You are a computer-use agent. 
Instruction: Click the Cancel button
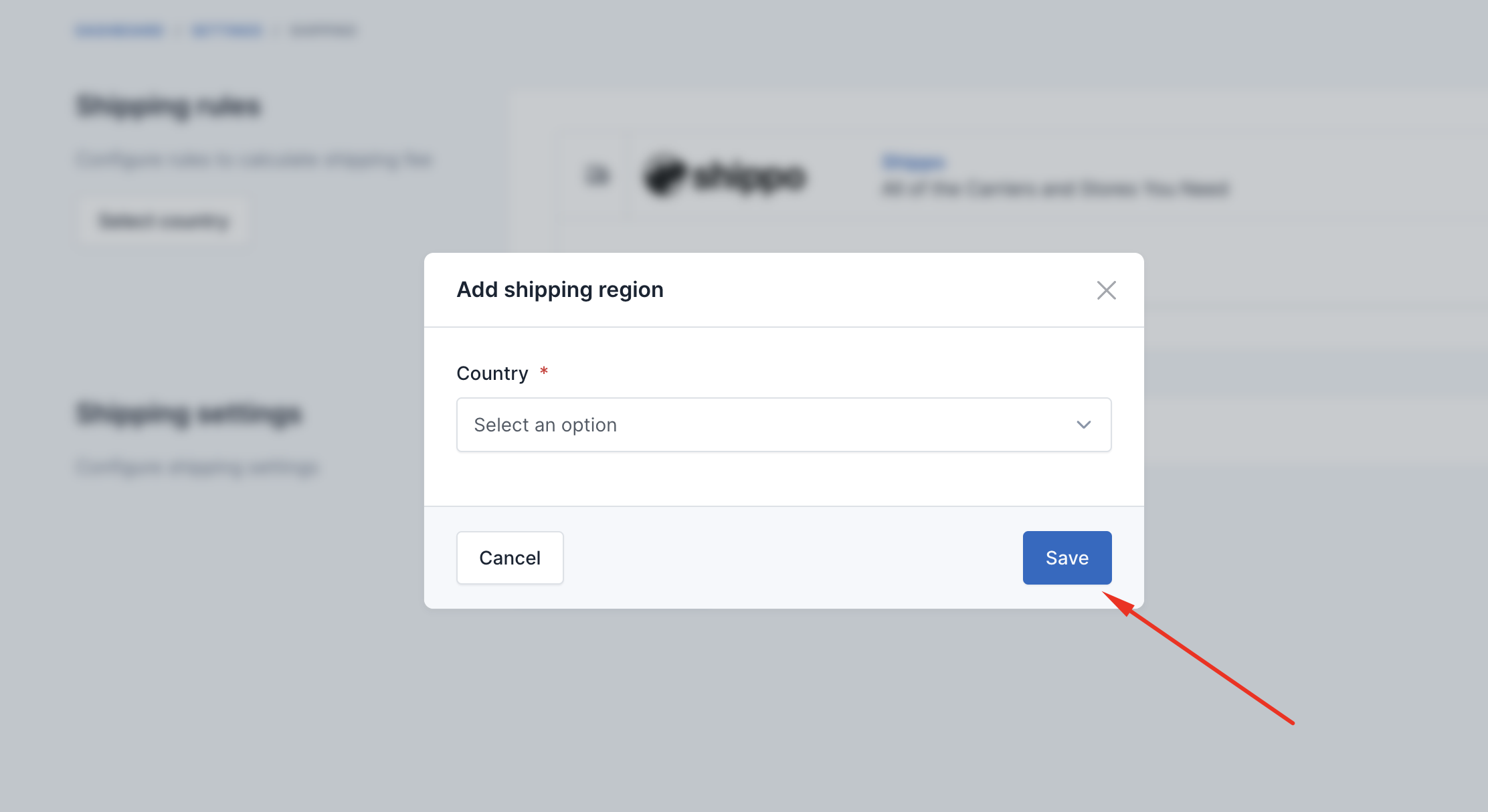tap(510, 558)
